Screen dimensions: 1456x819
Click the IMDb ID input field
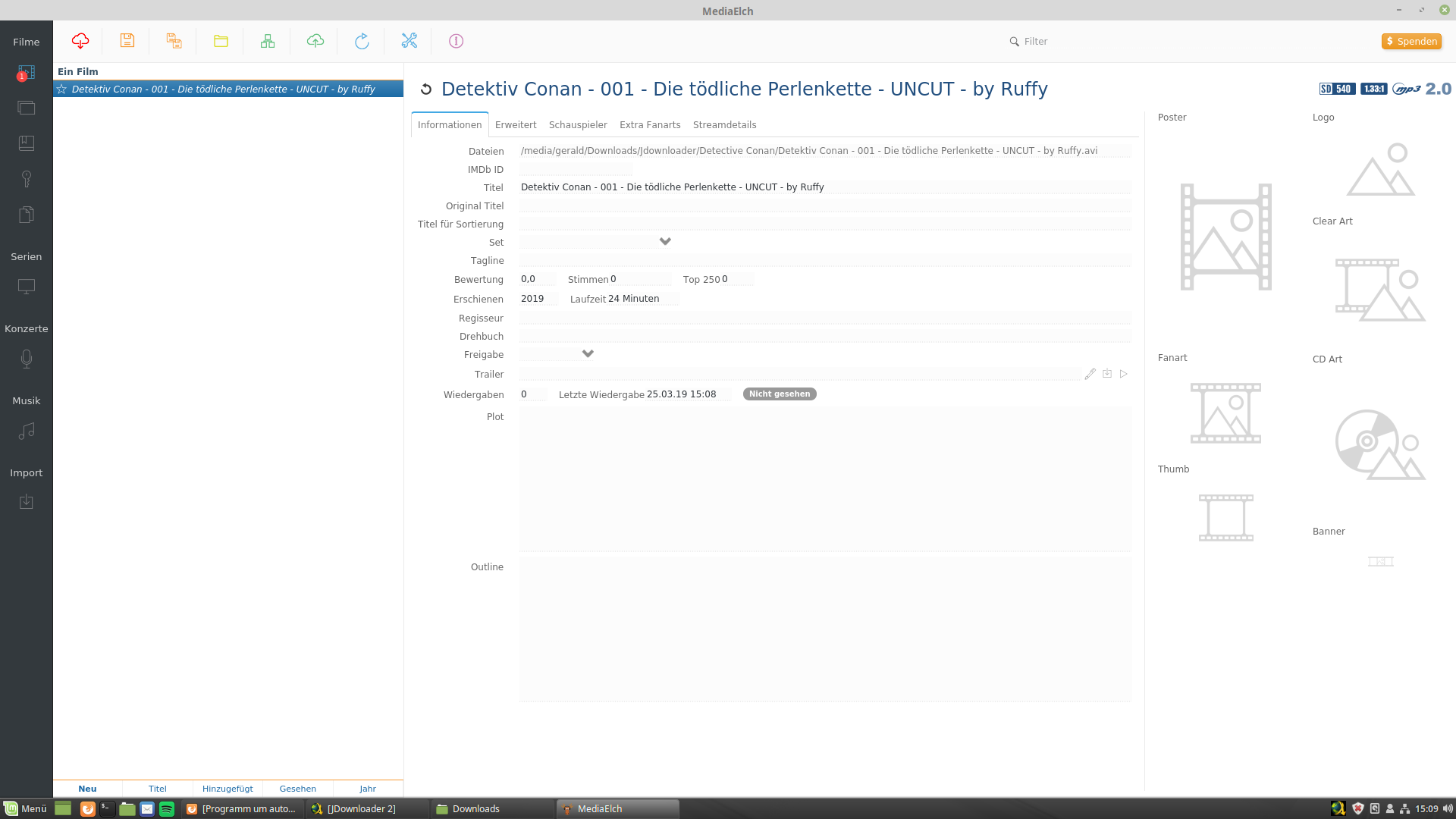point(576,169)
